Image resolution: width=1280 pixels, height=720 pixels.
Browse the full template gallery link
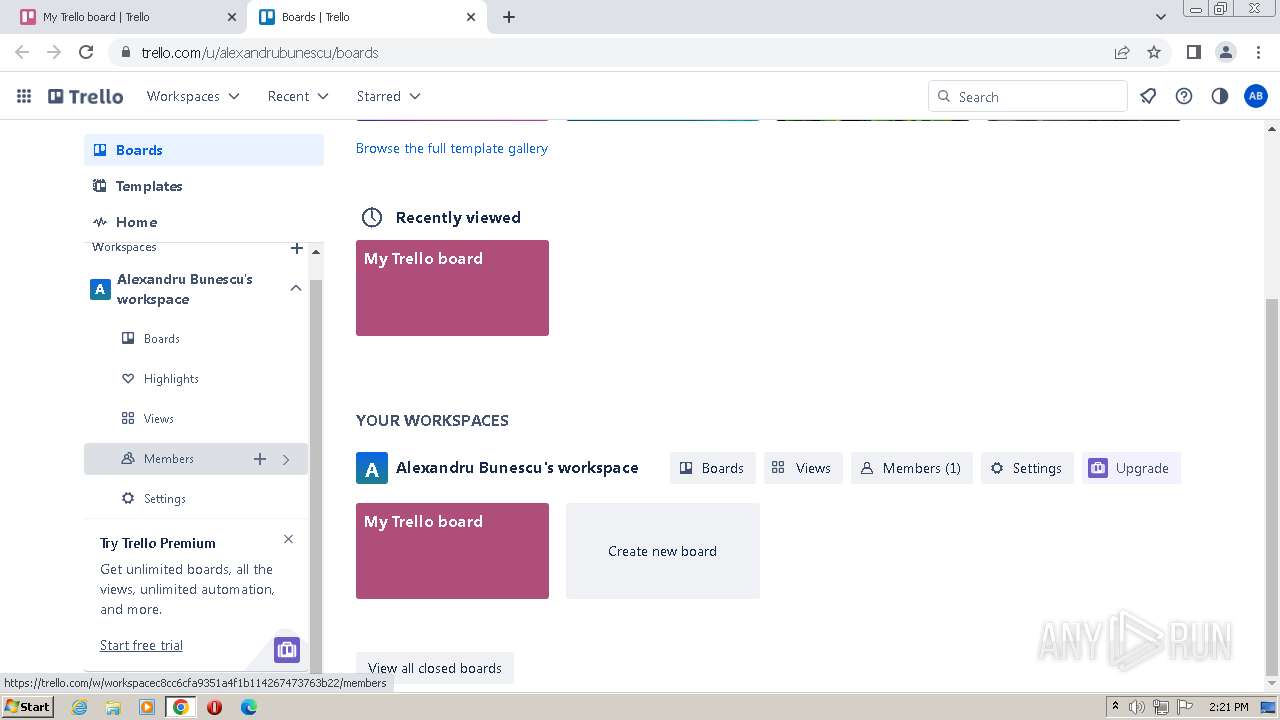click(452, 148)
